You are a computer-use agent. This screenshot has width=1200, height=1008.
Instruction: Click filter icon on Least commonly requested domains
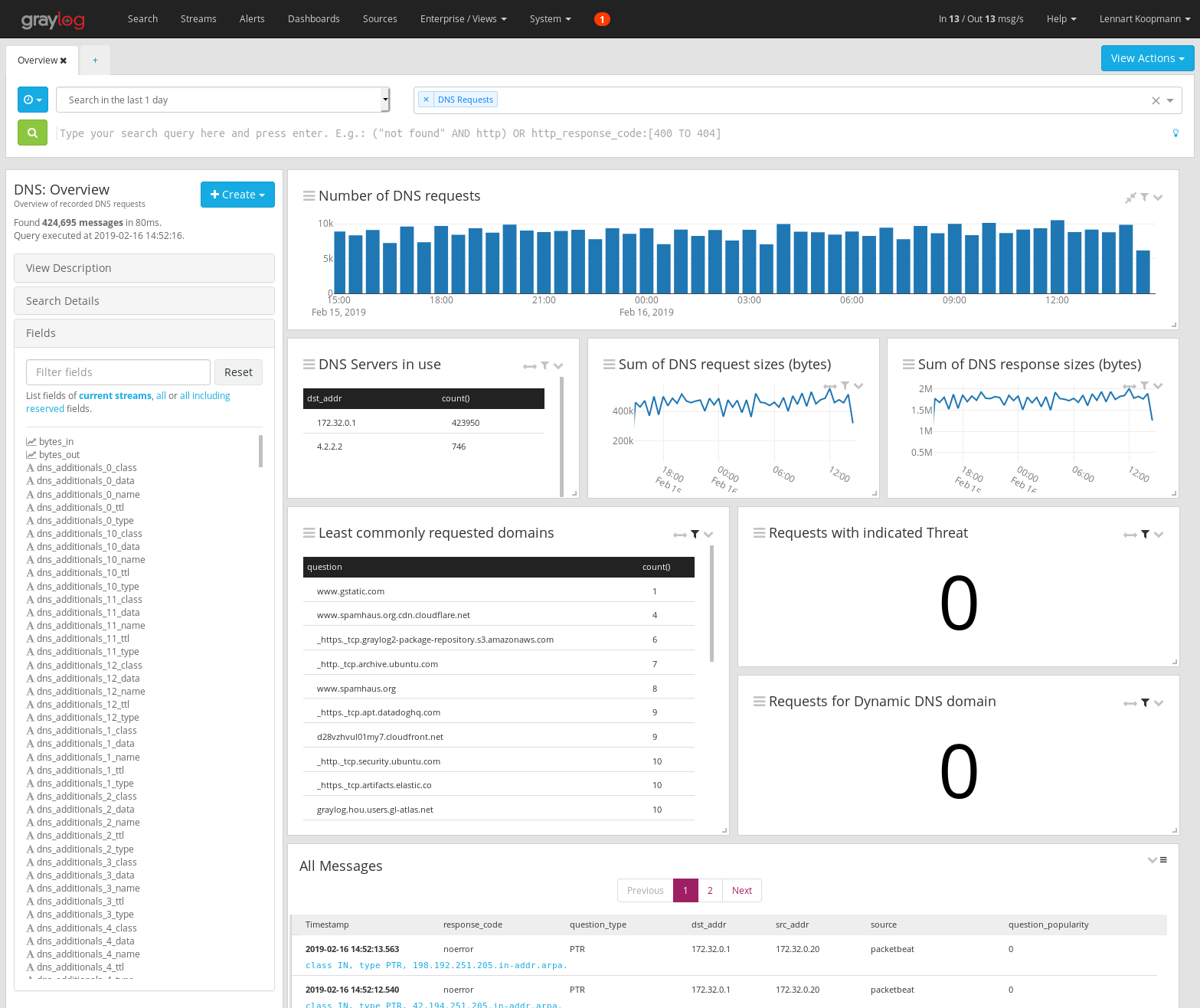(x=695, y=535)
